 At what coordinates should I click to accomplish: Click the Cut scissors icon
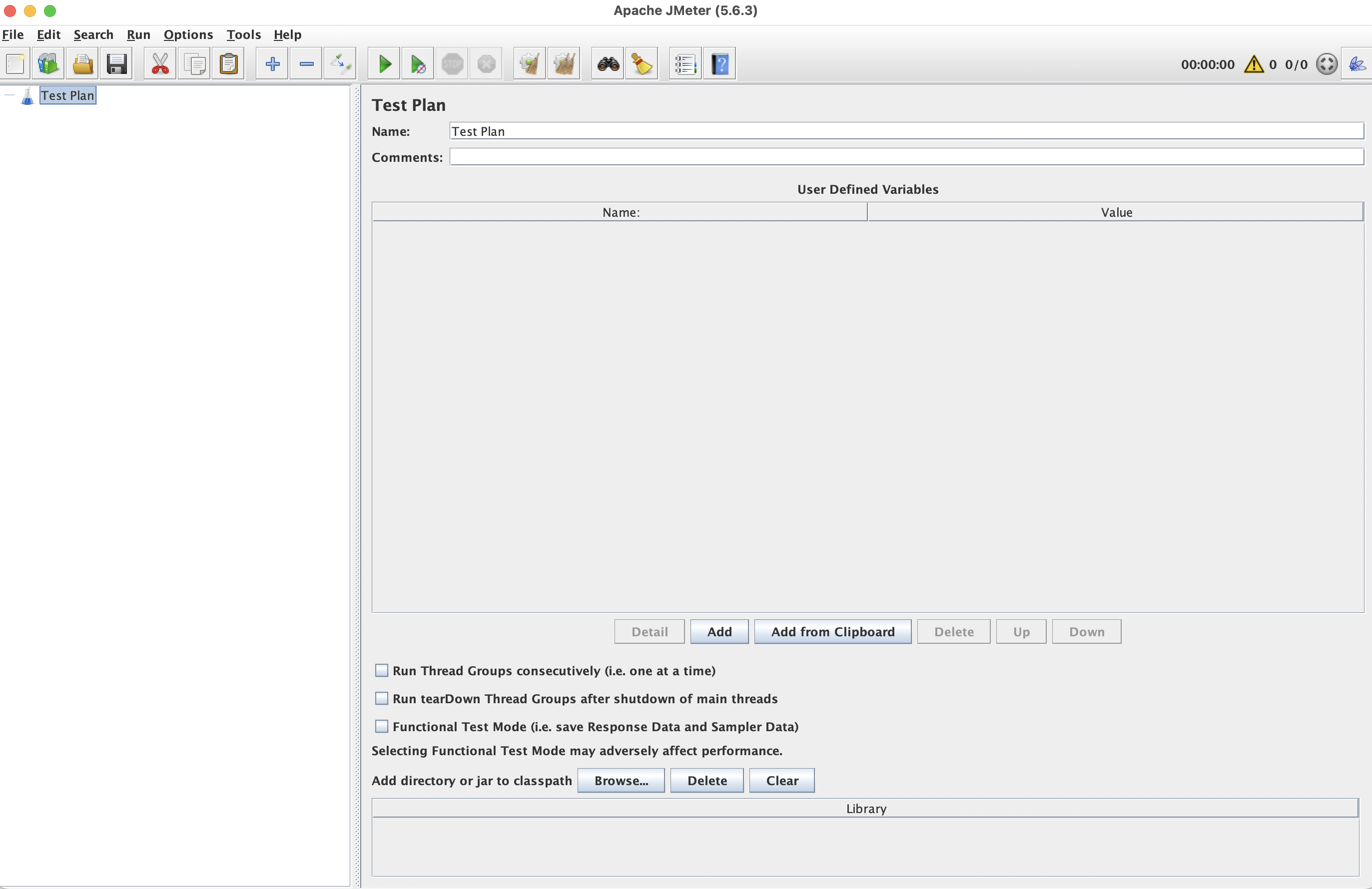(160, 64)
